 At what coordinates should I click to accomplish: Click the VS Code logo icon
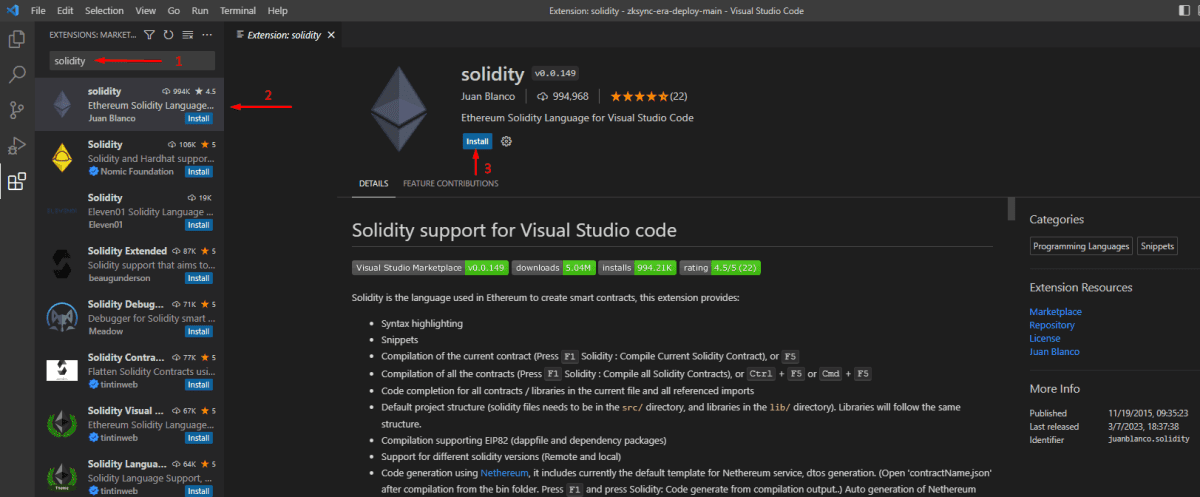[12, 10]
